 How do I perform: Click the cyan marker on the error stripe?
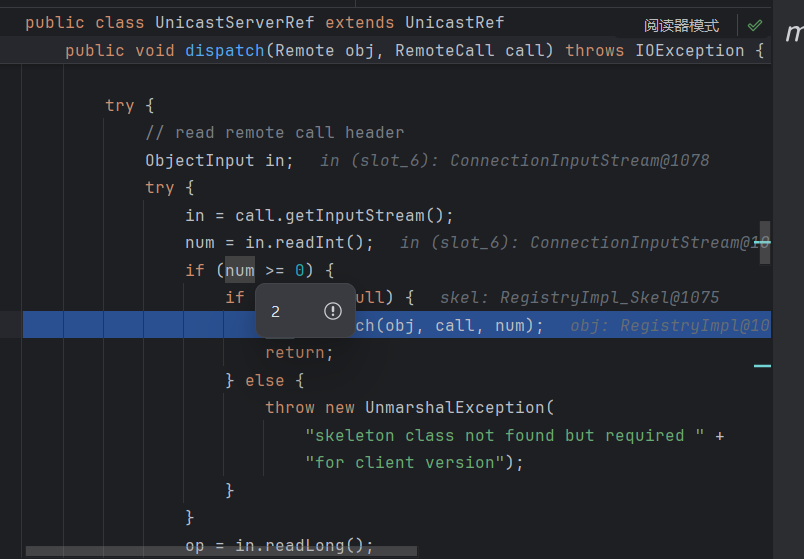point(762,366)
